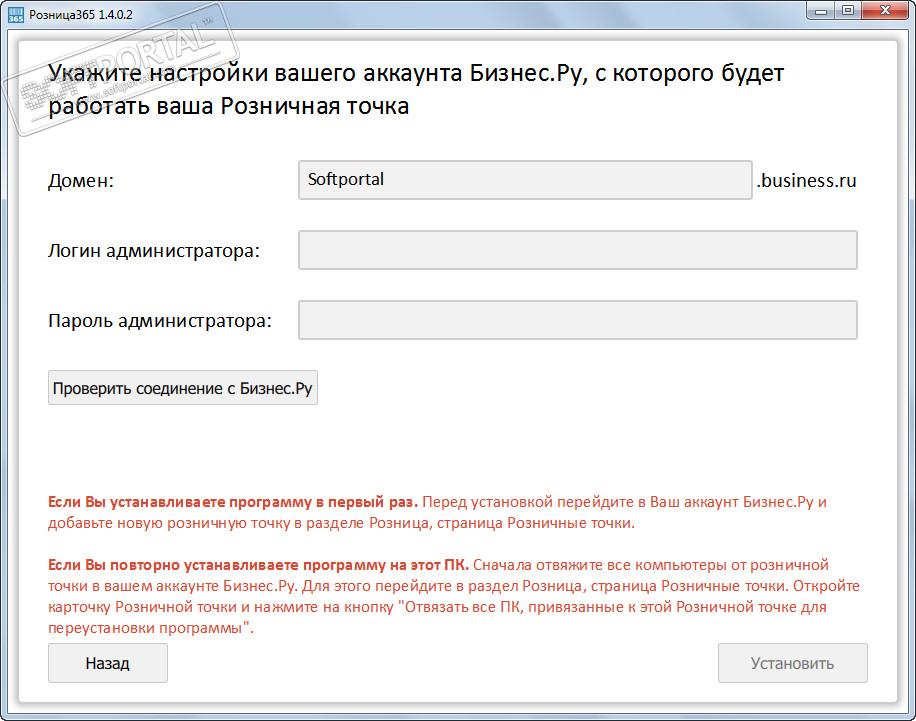Go back with the Назад button

pos(107,663)
